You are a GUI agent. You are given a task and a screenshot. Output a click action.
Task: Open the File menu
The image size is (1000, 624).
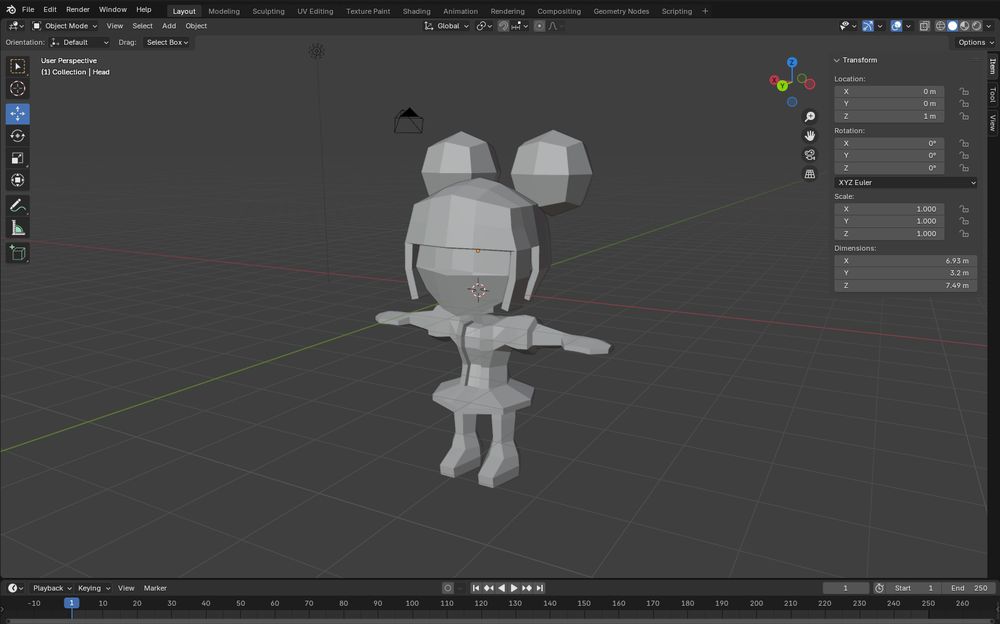coord(28,10)
